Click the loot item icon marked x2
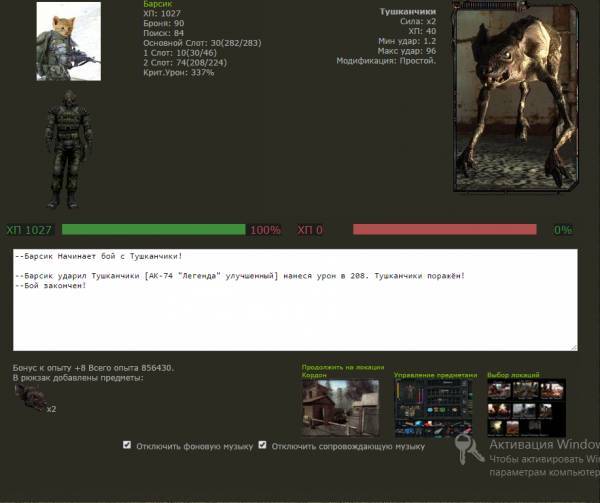Viewport: 600px width, 503px height. click(x=31, y=398)
